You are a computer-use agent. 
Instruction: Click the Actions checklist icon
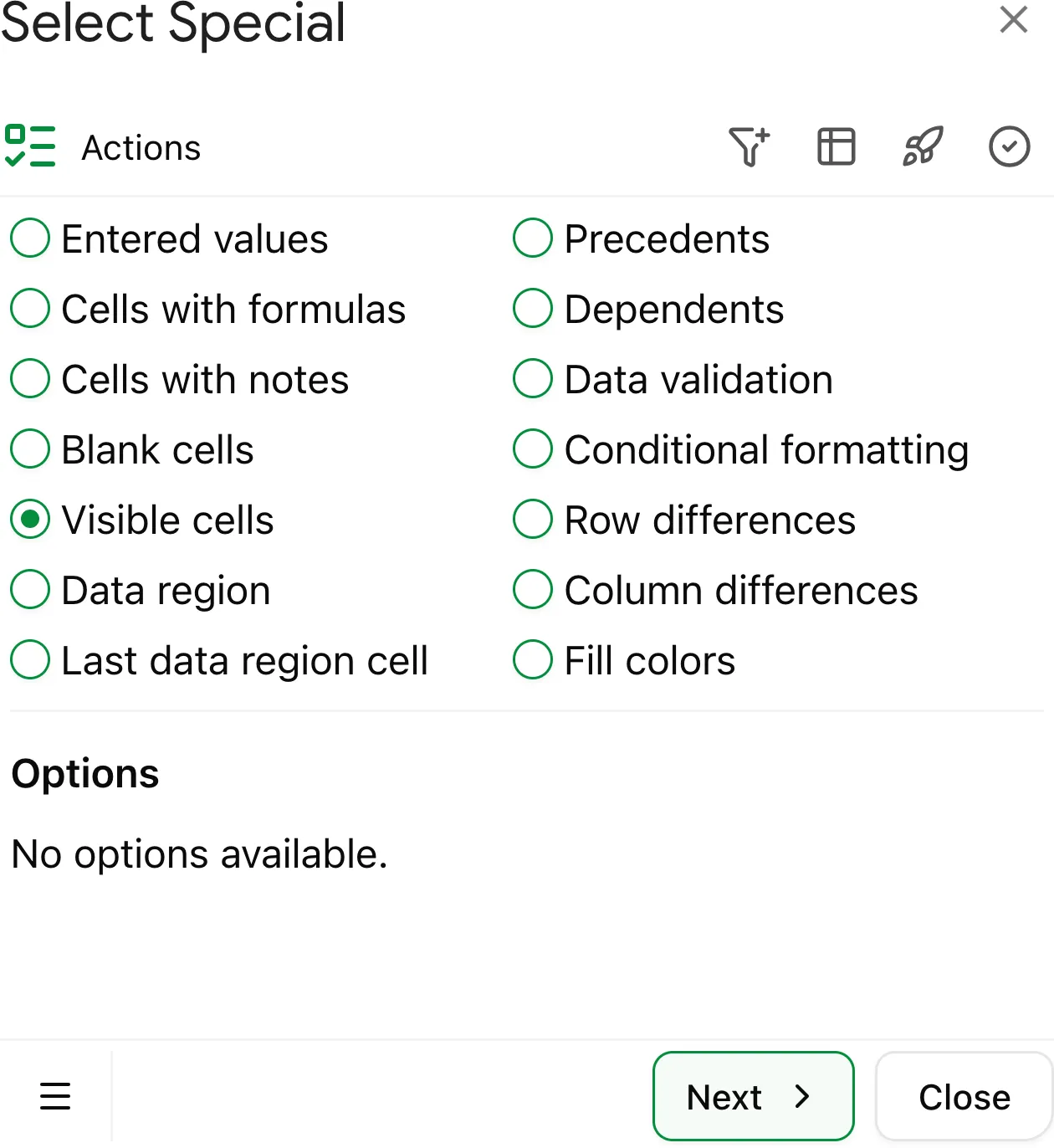(32, 146)
